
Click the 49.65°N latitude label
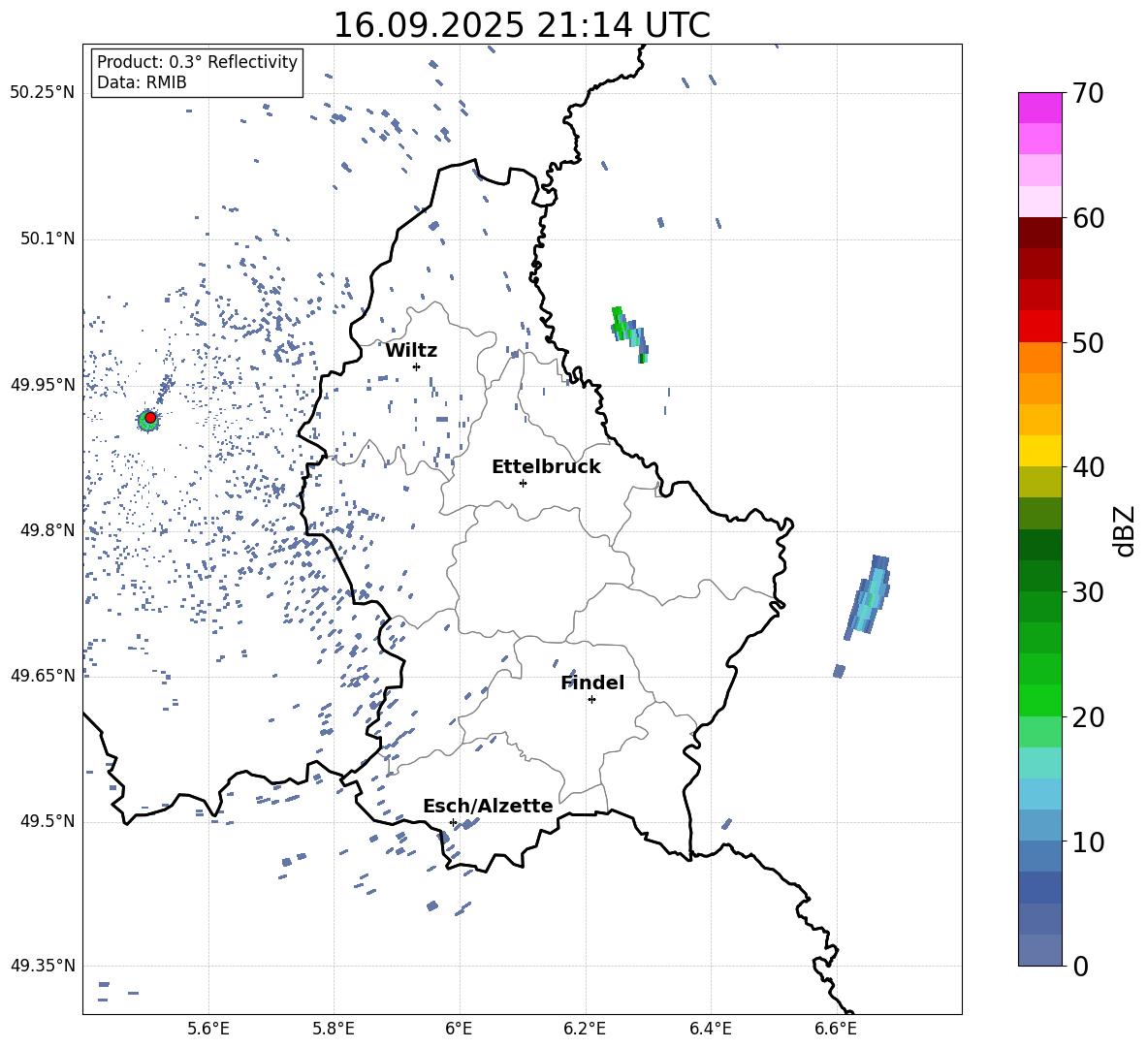43,676
